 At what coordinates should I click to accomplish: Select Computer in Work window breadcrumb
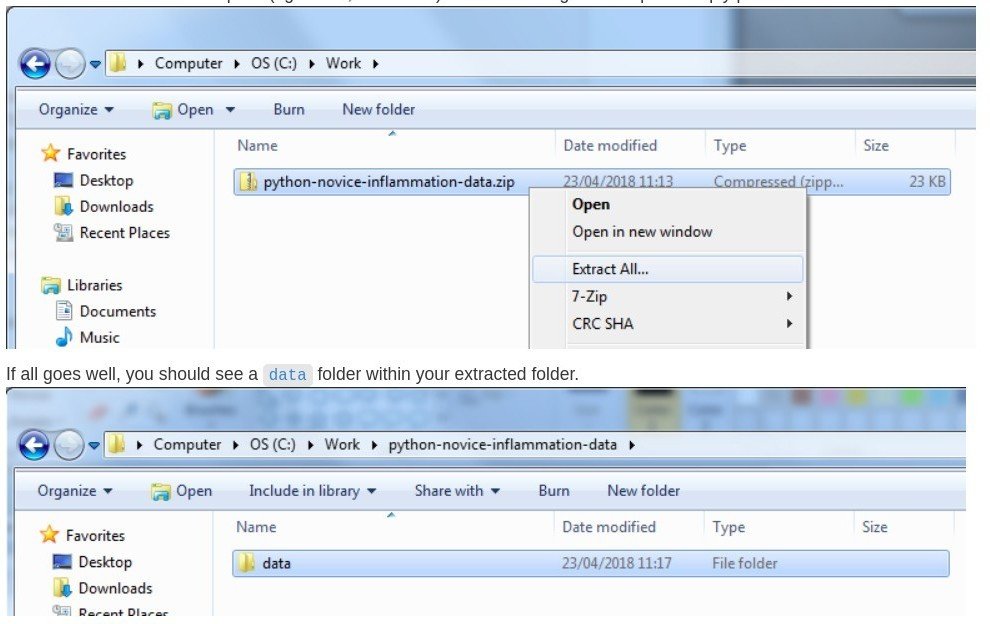coord(188,63)
